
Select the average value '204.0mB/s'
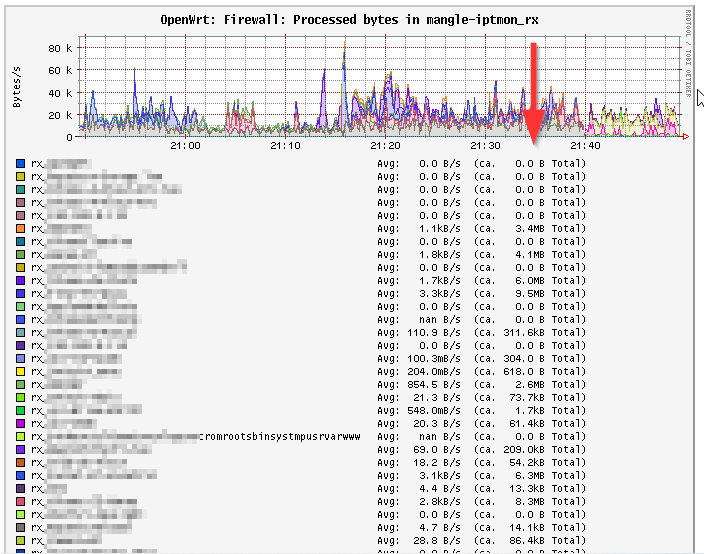[434, 372]
